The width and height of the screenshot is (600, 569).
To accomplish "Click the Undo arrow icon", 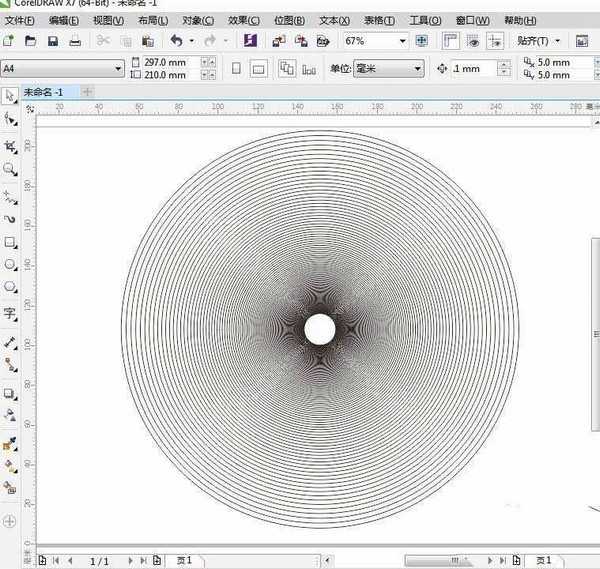I will pos(177,41).
